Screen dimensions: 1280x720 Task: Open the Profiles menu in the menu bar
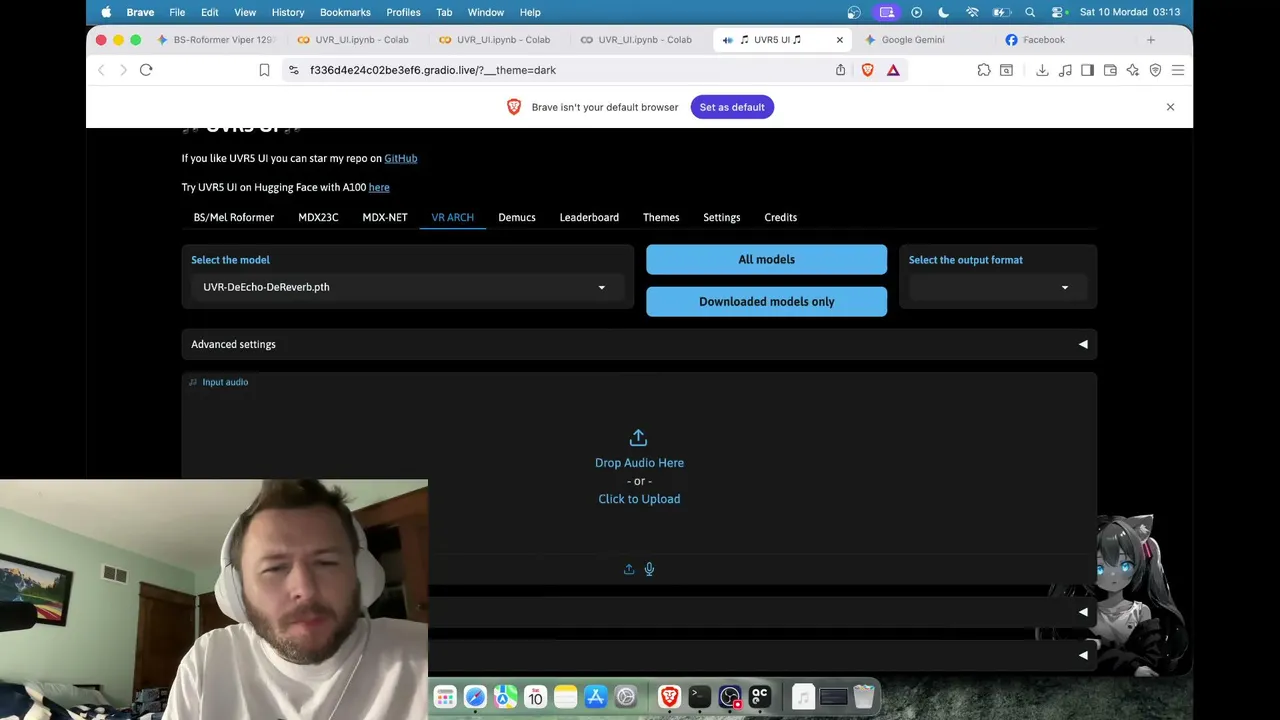point(403,12)
